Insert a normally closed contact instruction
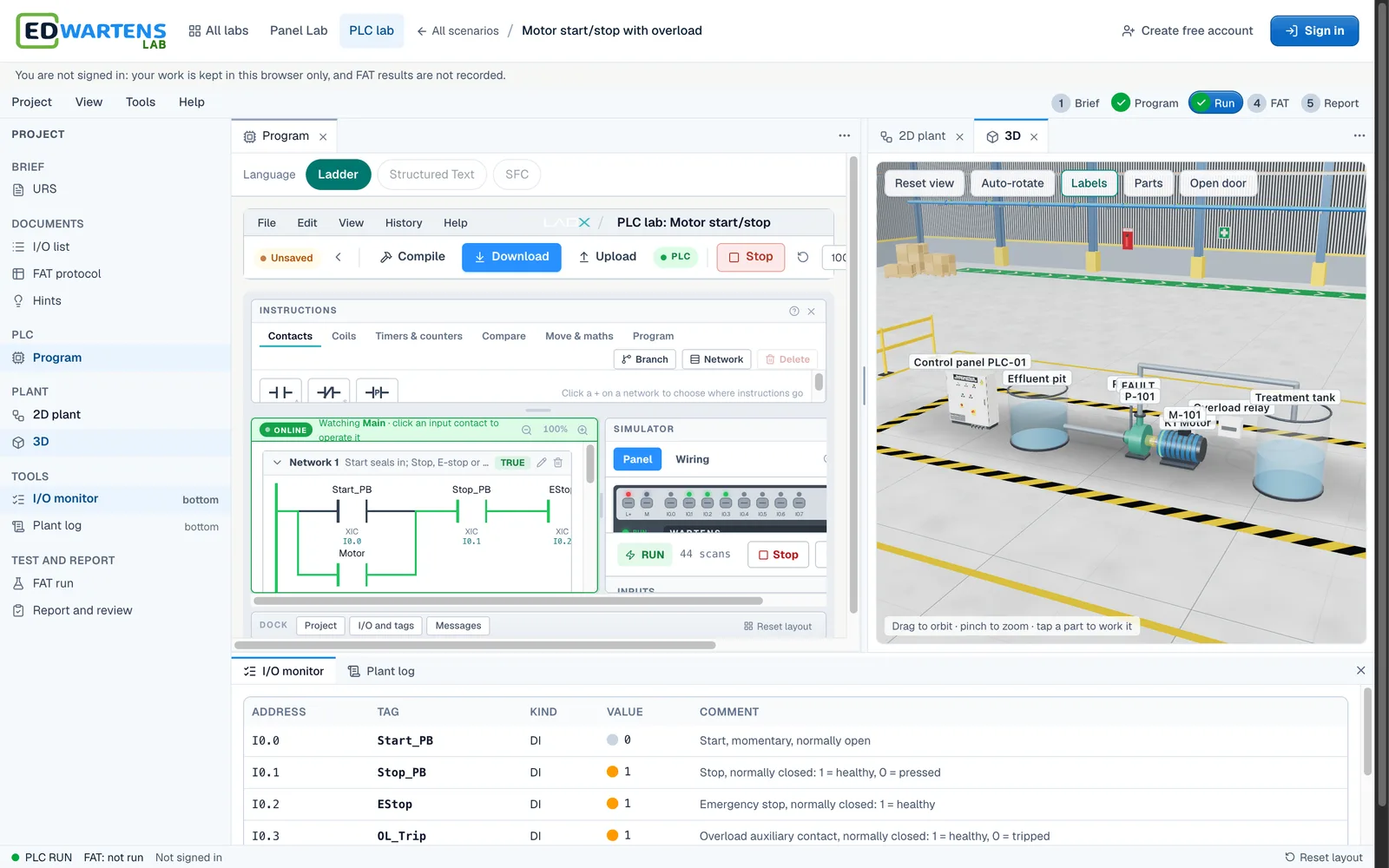This screenshot has width=1389, height=868. (x=328, y=391)
